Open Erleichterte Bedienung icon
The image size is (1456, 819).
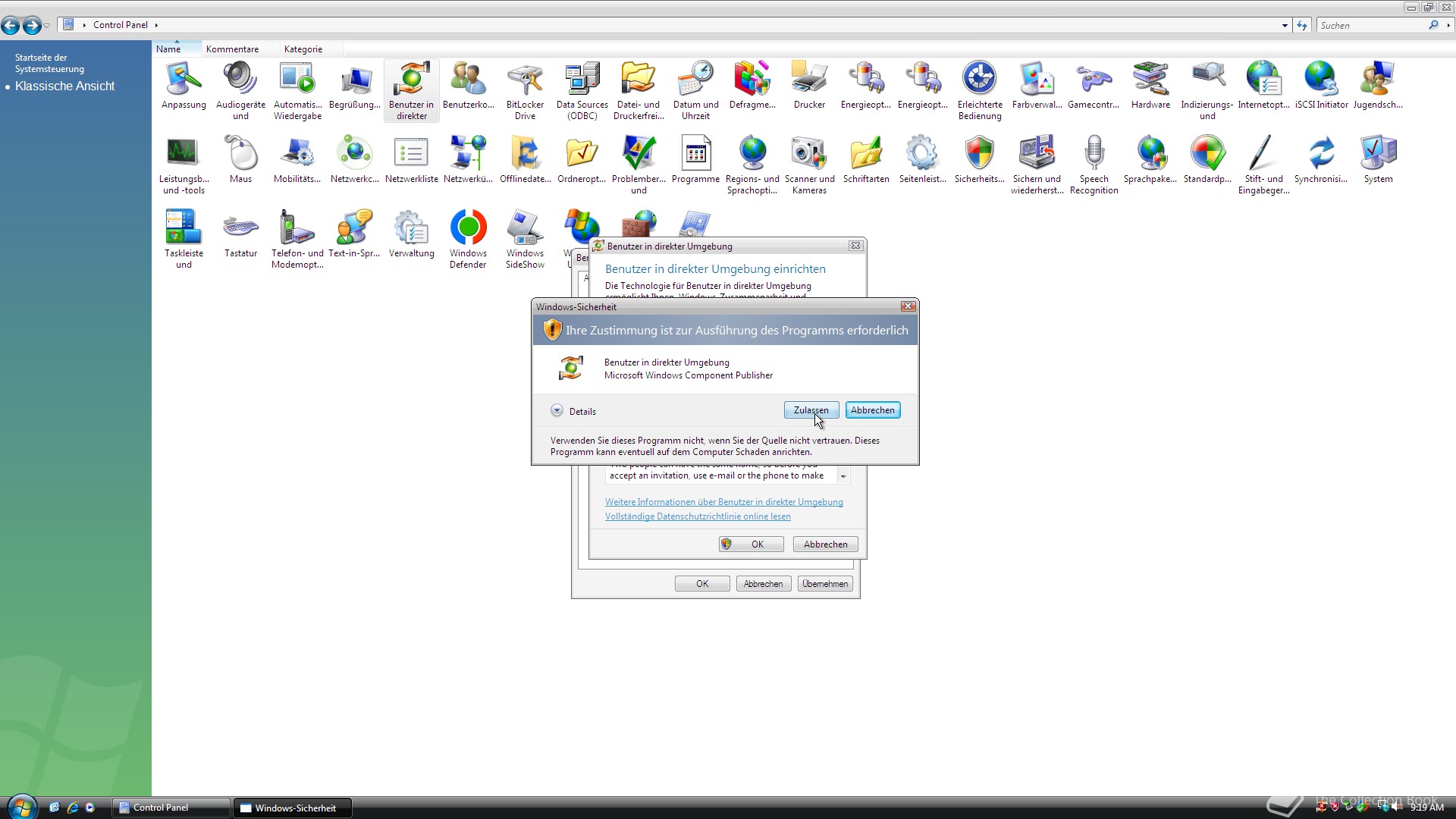pos(980,90)
